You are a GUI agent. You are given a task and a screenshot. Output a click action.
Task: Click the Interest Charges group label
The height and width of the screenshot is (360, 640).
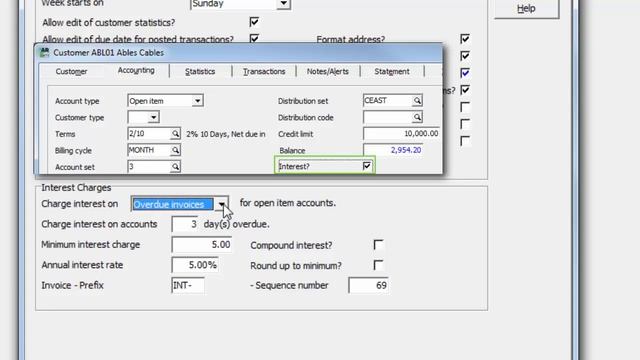pos(76,188)
